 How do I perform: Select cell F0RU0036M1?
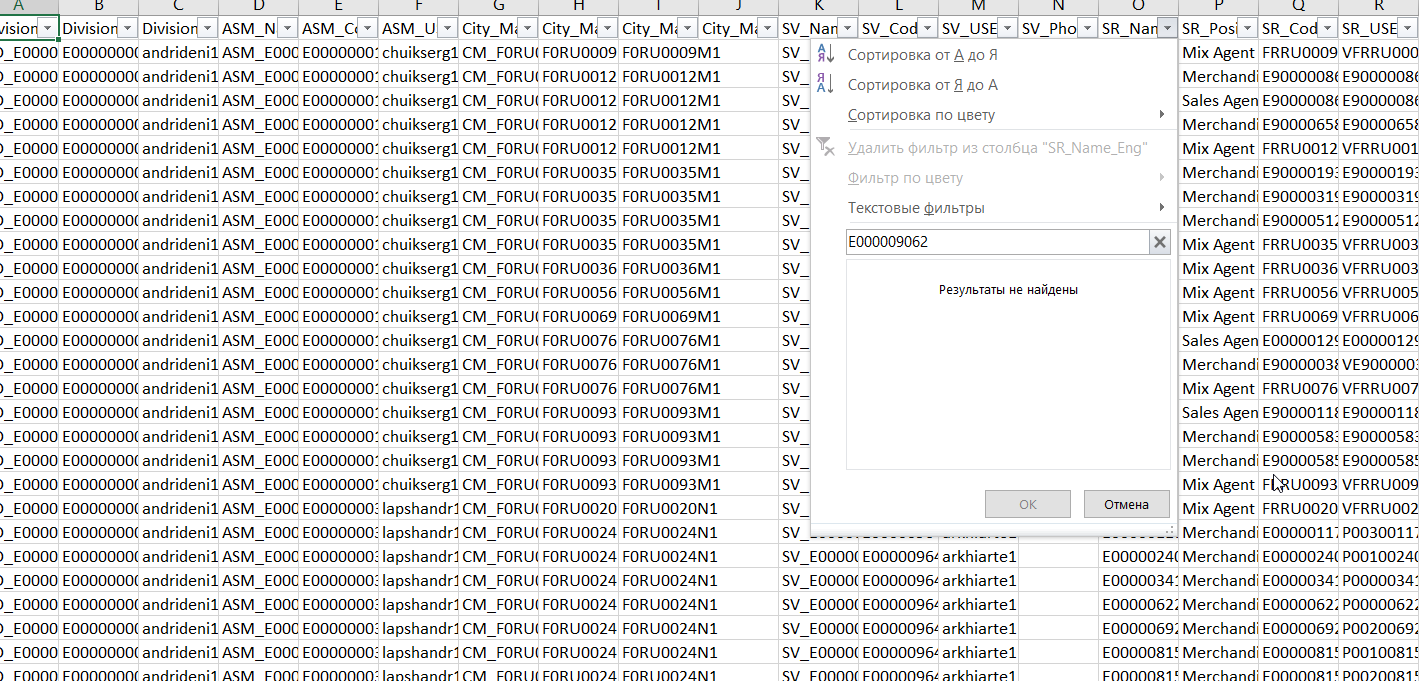pos(659,268)
